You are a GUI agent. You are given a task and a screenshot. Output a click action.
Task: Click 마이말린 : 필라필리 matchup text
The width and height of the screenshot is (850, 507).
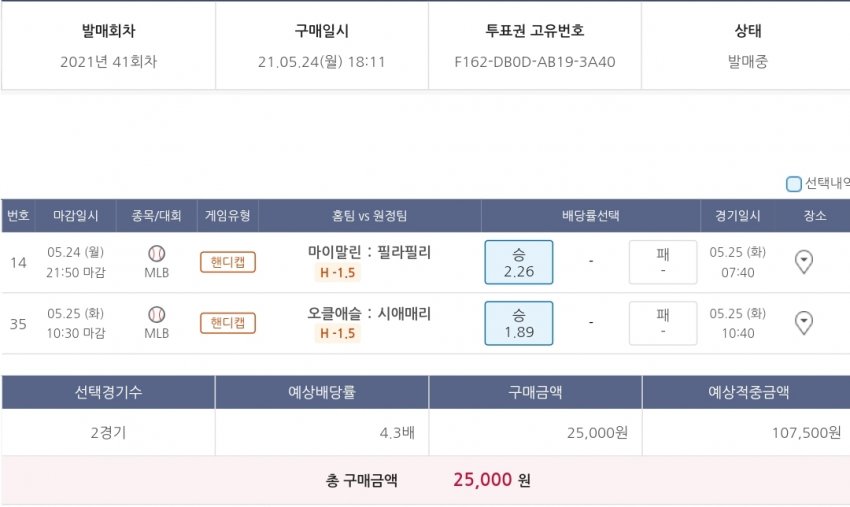369,252
